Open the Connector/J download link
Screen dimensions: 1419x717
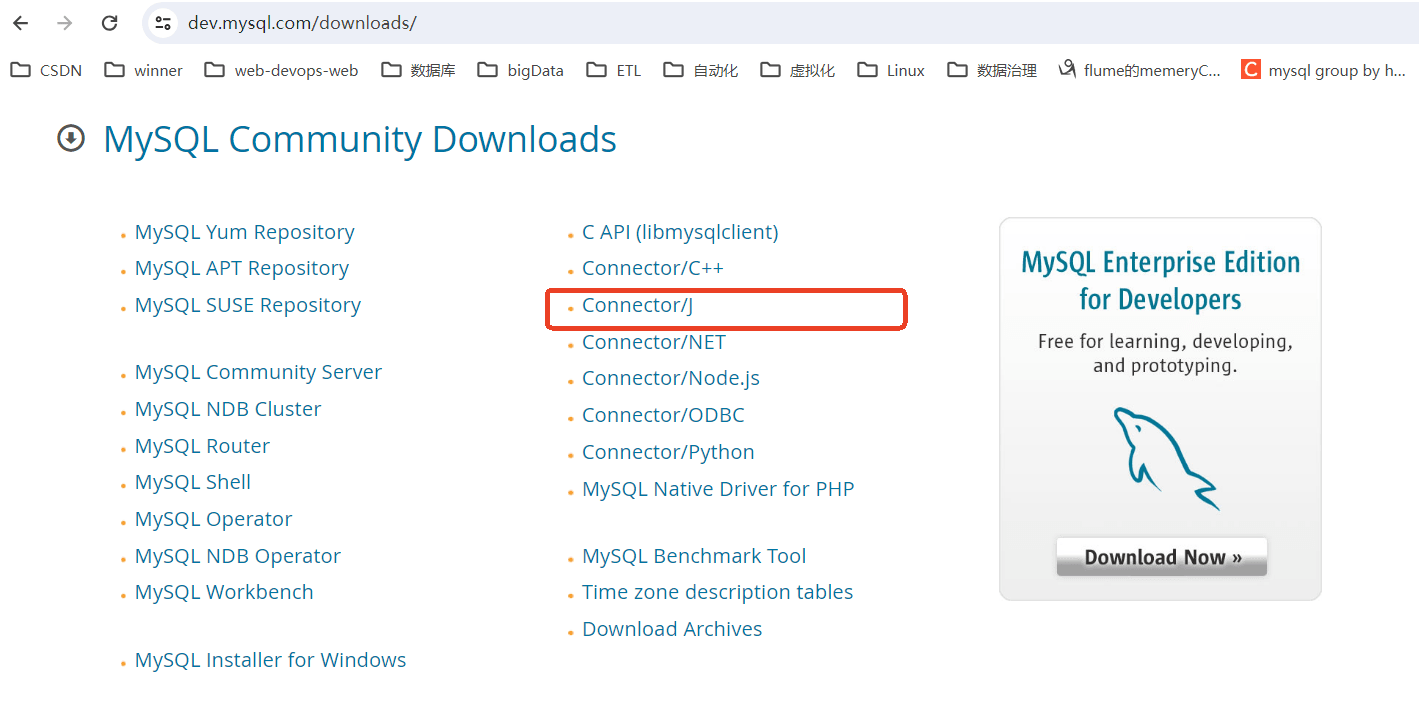(x=637, y=305)
